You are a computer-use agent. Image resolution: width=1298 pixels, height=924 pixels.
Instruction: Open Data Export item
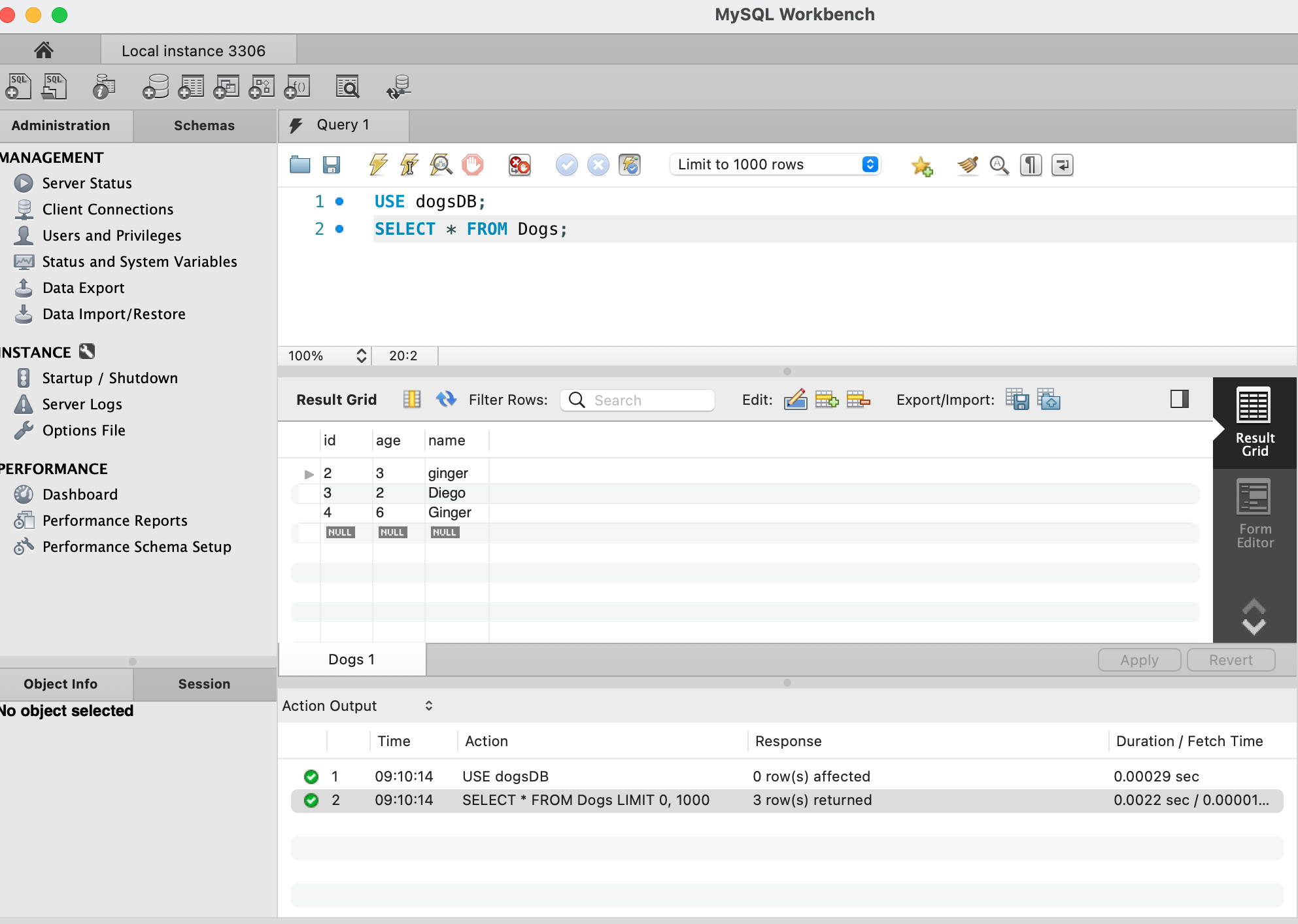coord(83,288)
